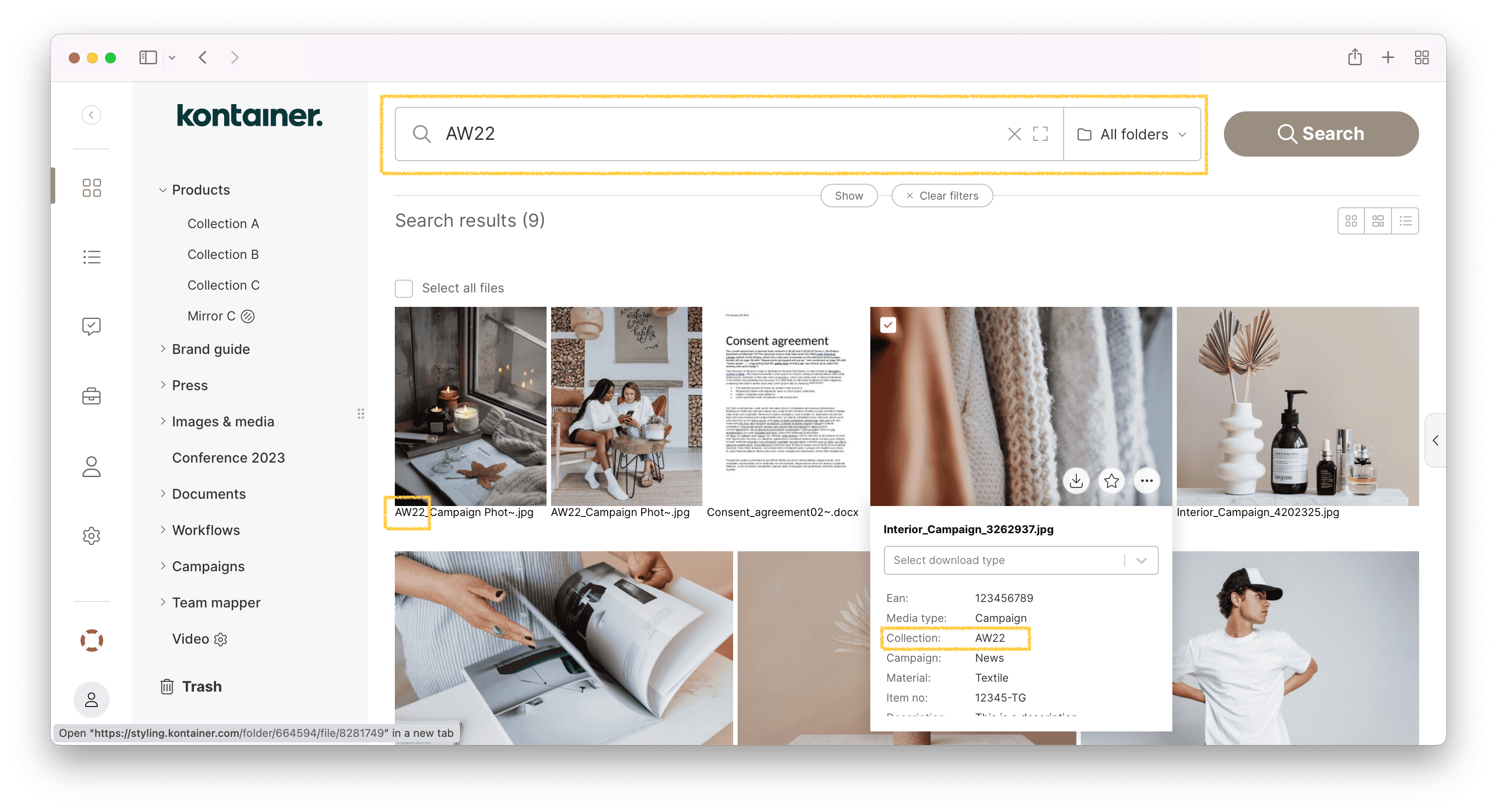Click the lifebuoy help icon

coord(91,640)
